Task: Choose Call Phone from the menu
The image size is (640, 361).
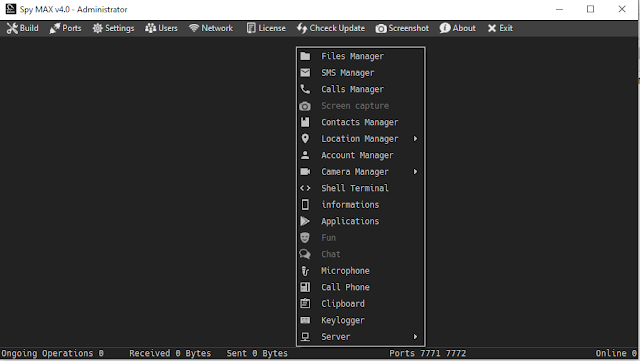Action: point(360,287)
